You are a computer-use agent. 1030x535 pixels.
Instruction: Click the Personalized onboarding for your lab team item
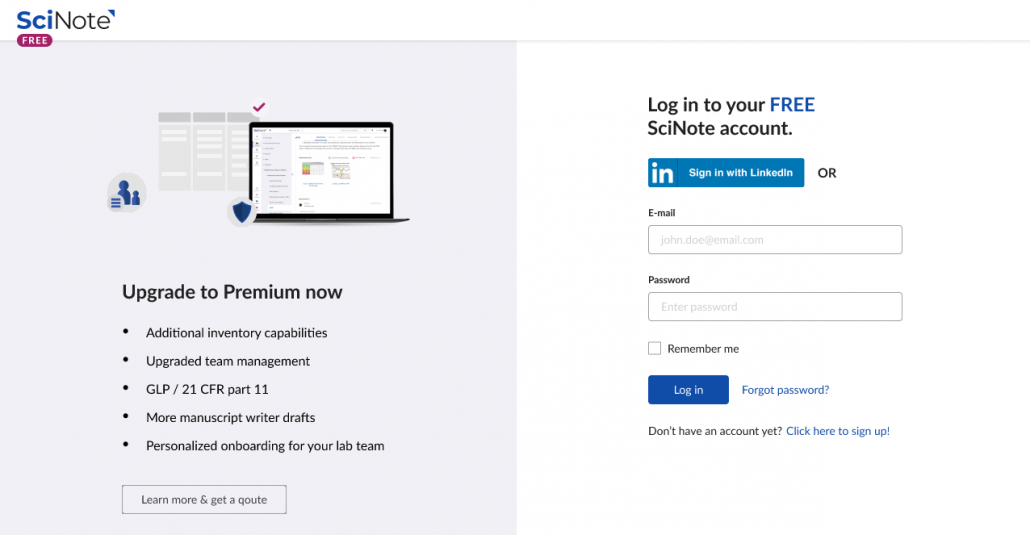(x=265, y=446)
